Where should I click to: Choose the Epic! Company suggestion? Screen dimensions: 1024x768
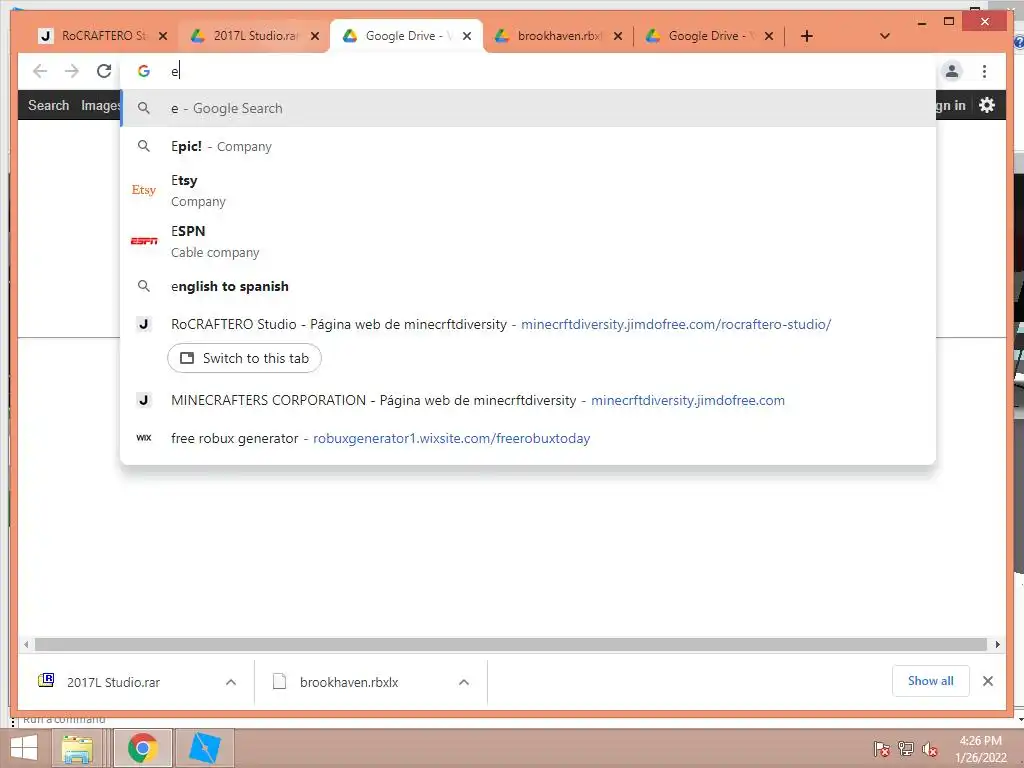(x=528, y=146)
